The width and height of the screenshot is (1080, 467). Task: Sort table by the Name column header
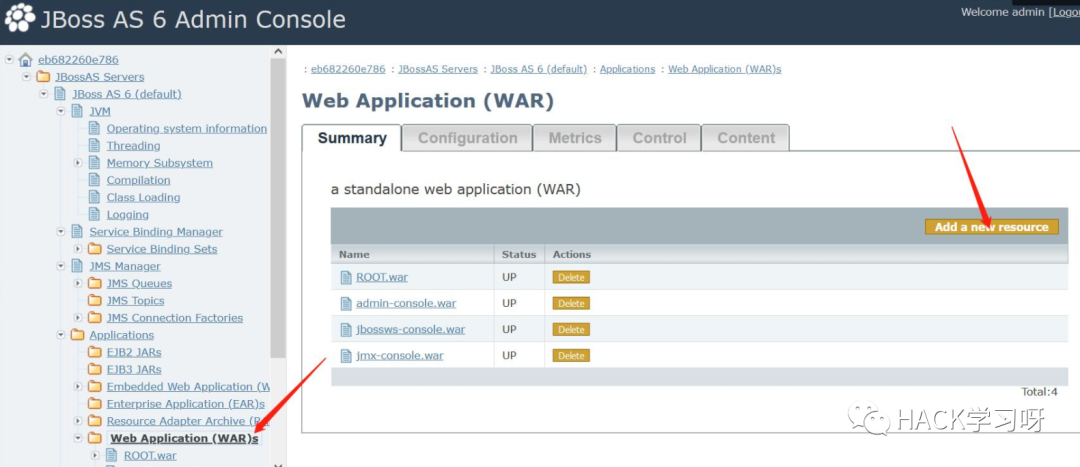(354, 254)
